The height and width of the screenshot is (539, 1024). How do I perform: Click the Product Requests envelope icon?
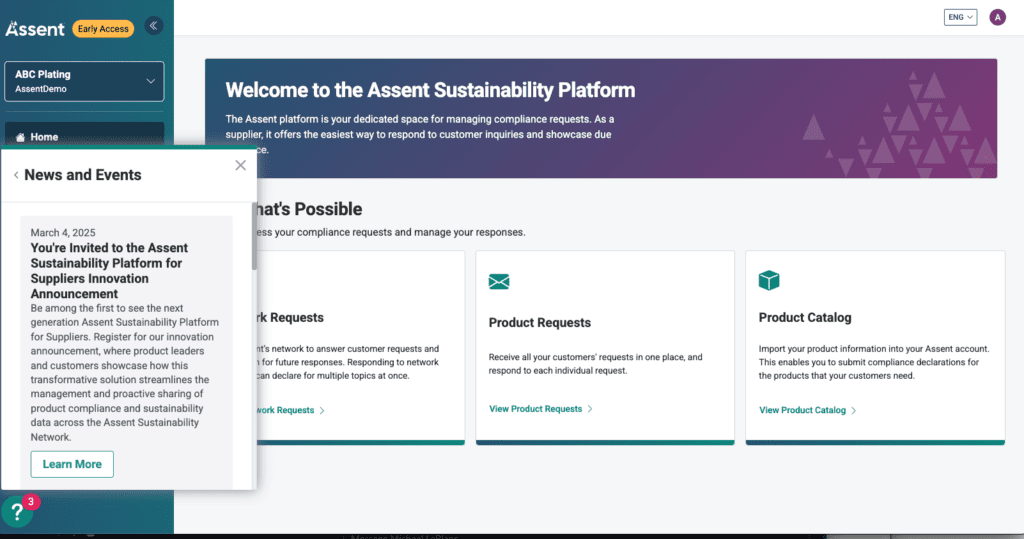click(499, 282)
